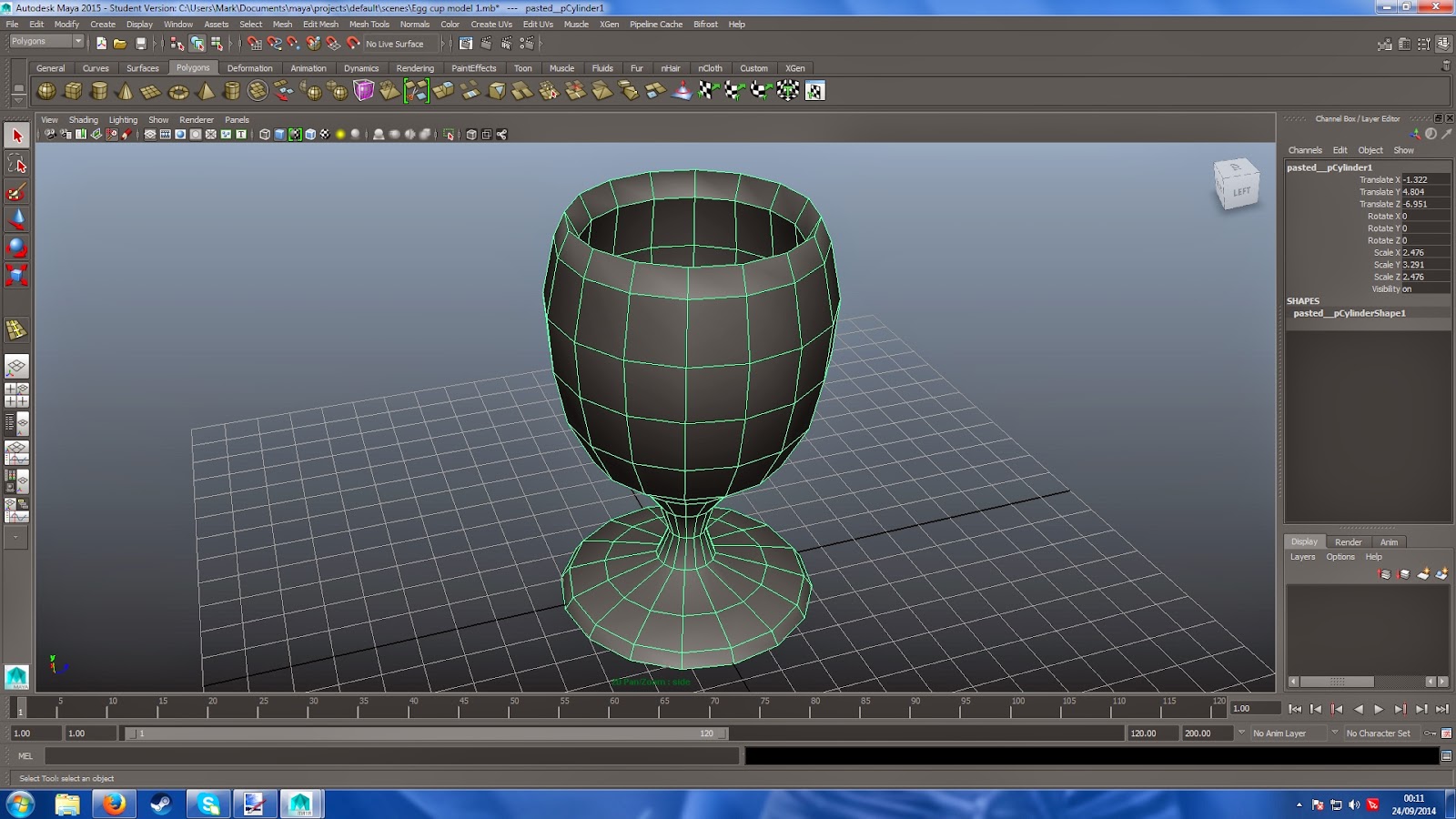Expand the No Character Set dropdown
This screenshot has height=819, width=1456.
(1379, 733)
